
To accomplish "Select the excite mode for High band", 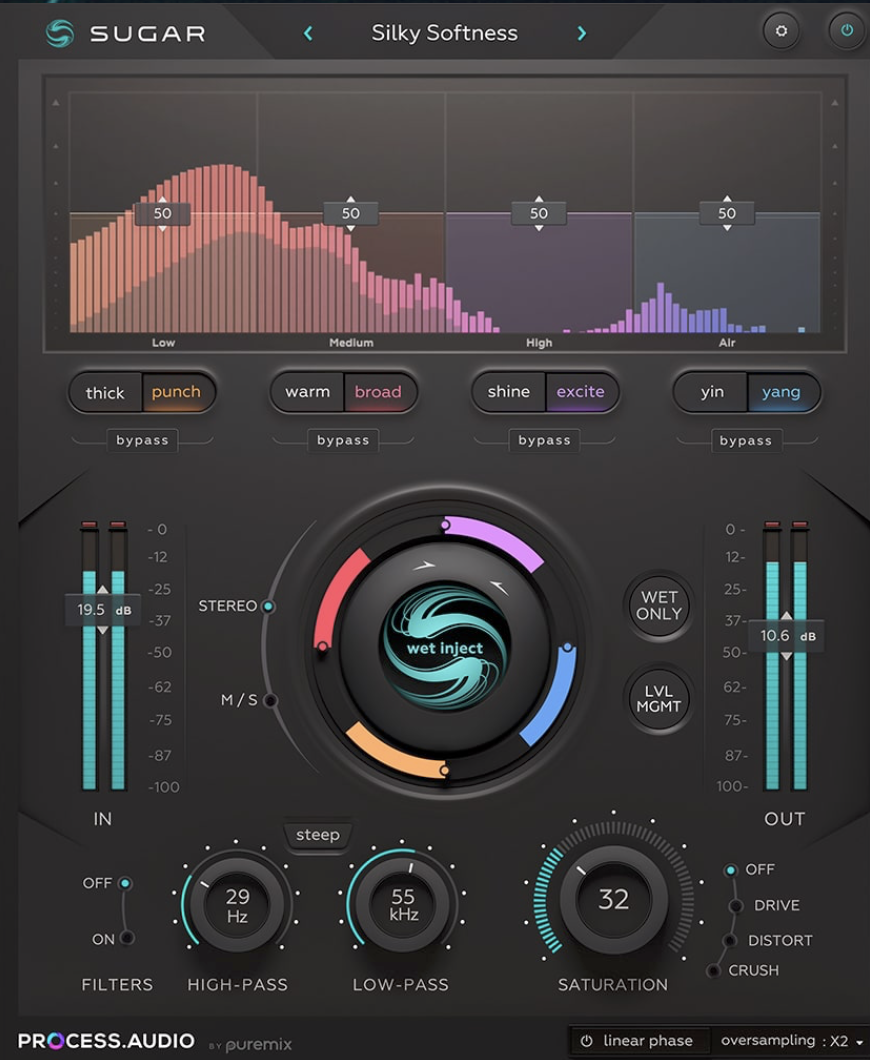I will pyautogui.click(x=581, y=392).
